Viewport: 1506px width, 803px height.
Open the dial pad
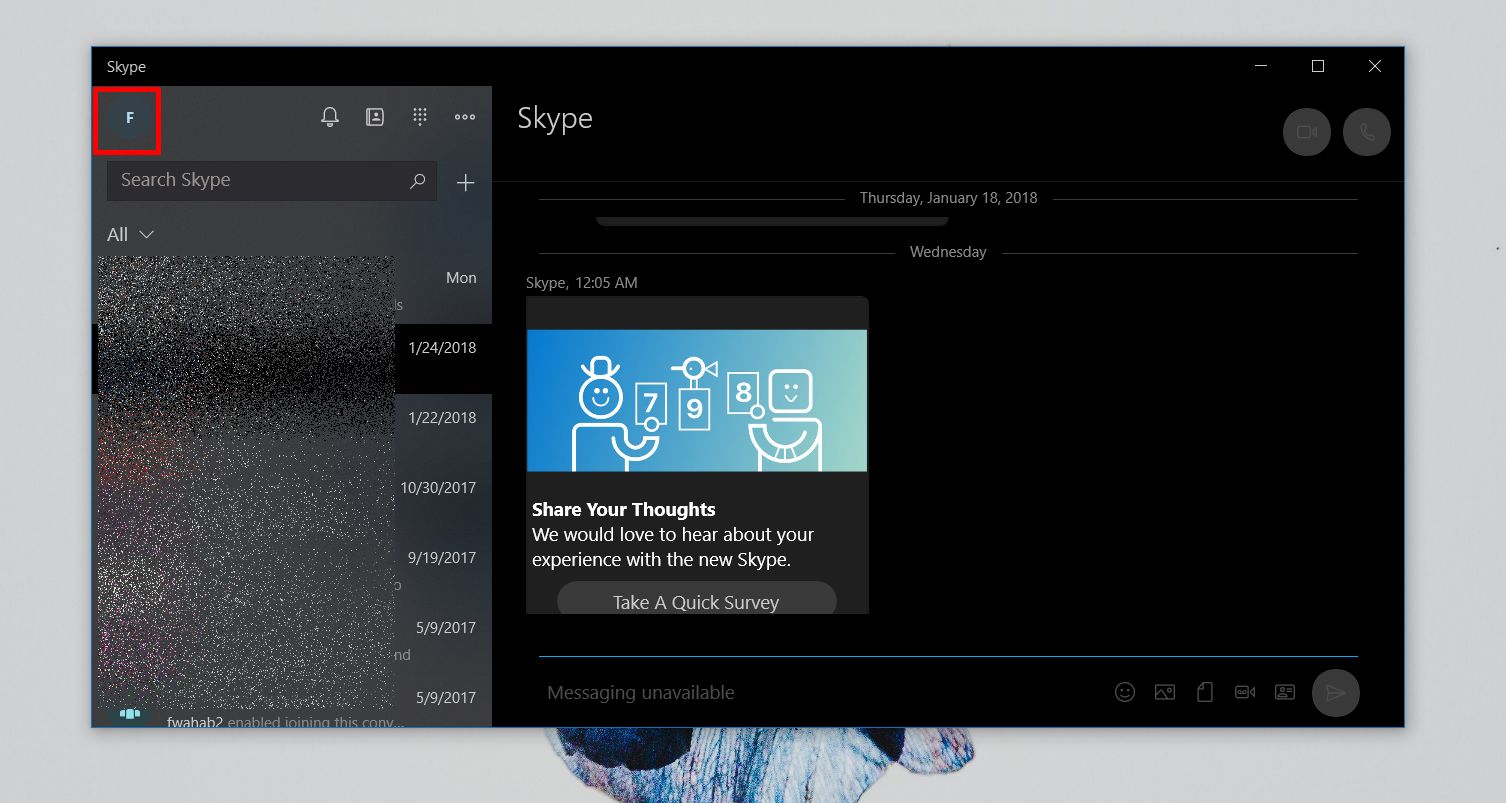[x=420, y=117]
